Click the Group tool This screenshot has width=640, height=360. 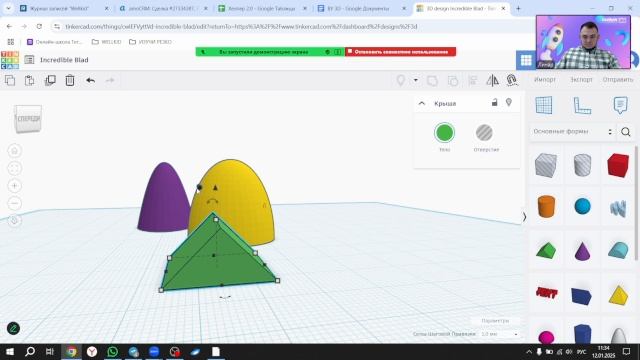tap(432, 80)
